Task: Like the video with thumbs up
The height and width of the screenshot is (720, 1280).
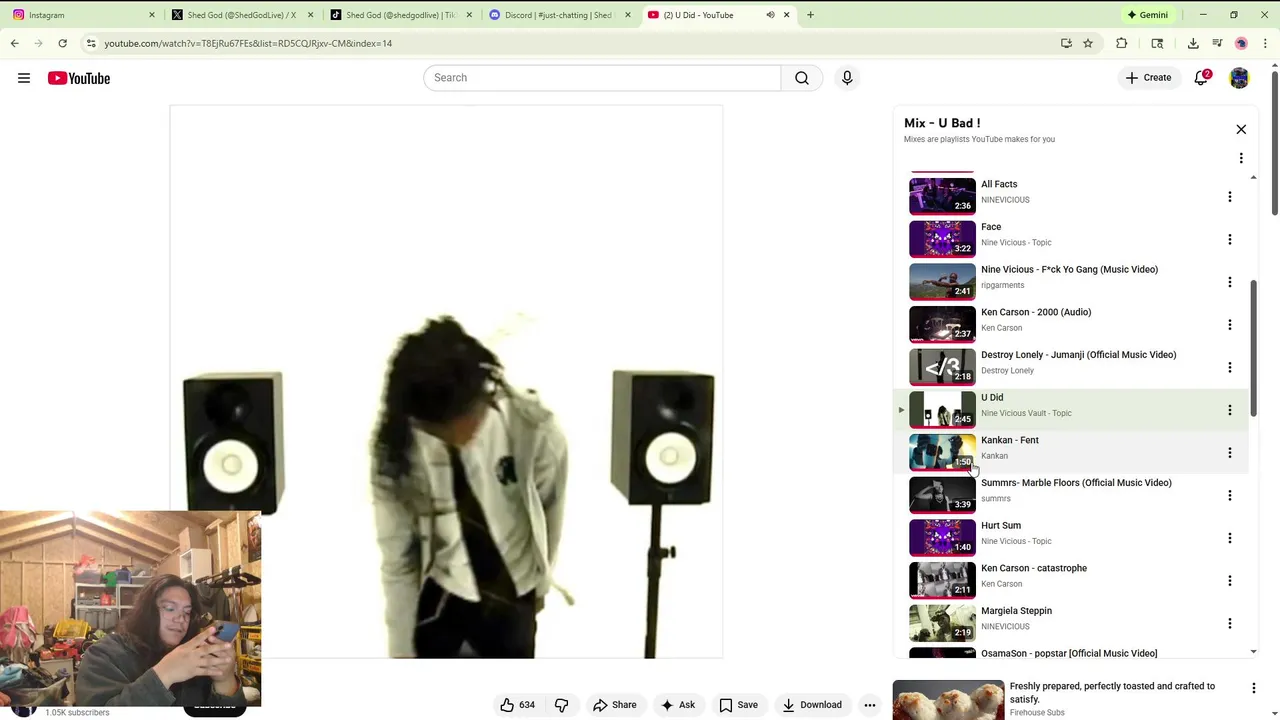Action: (518, 705)
